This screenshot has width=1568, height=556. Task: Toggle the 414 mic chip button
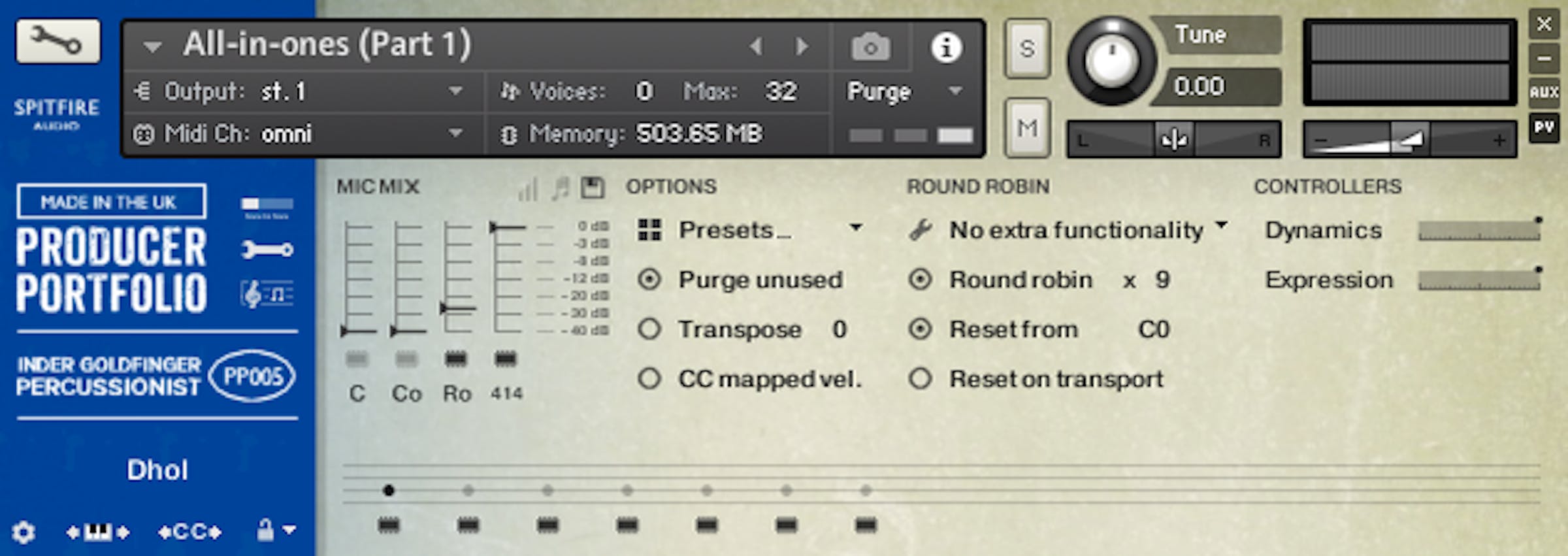[506, 359]
